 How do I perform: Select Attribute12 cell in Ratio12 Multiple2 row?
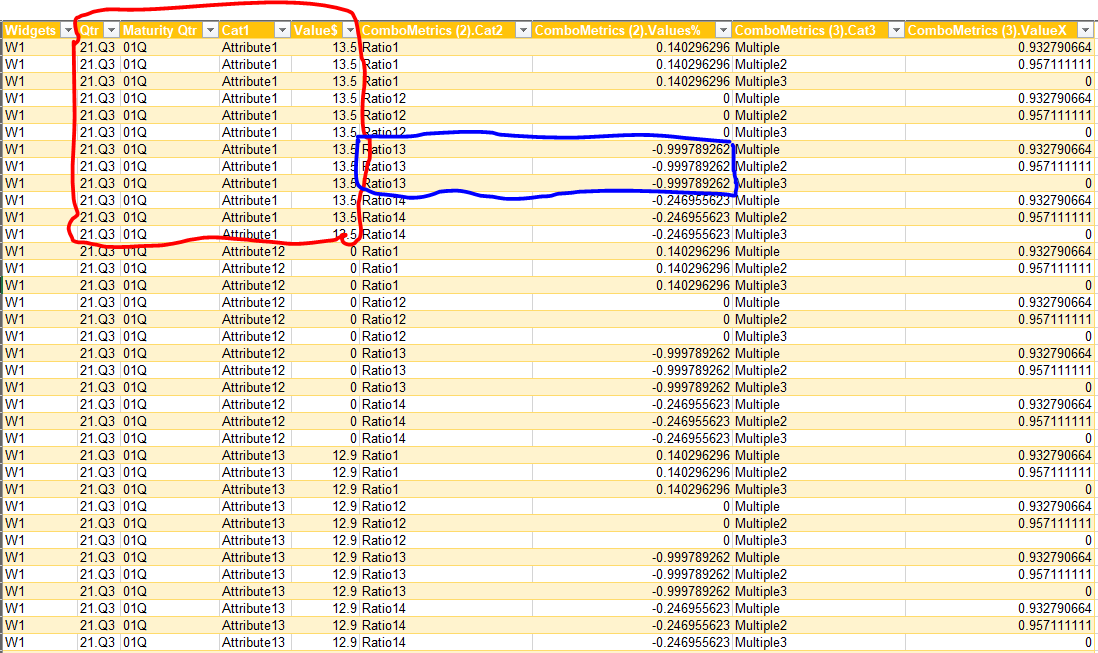tap(255, 319)
